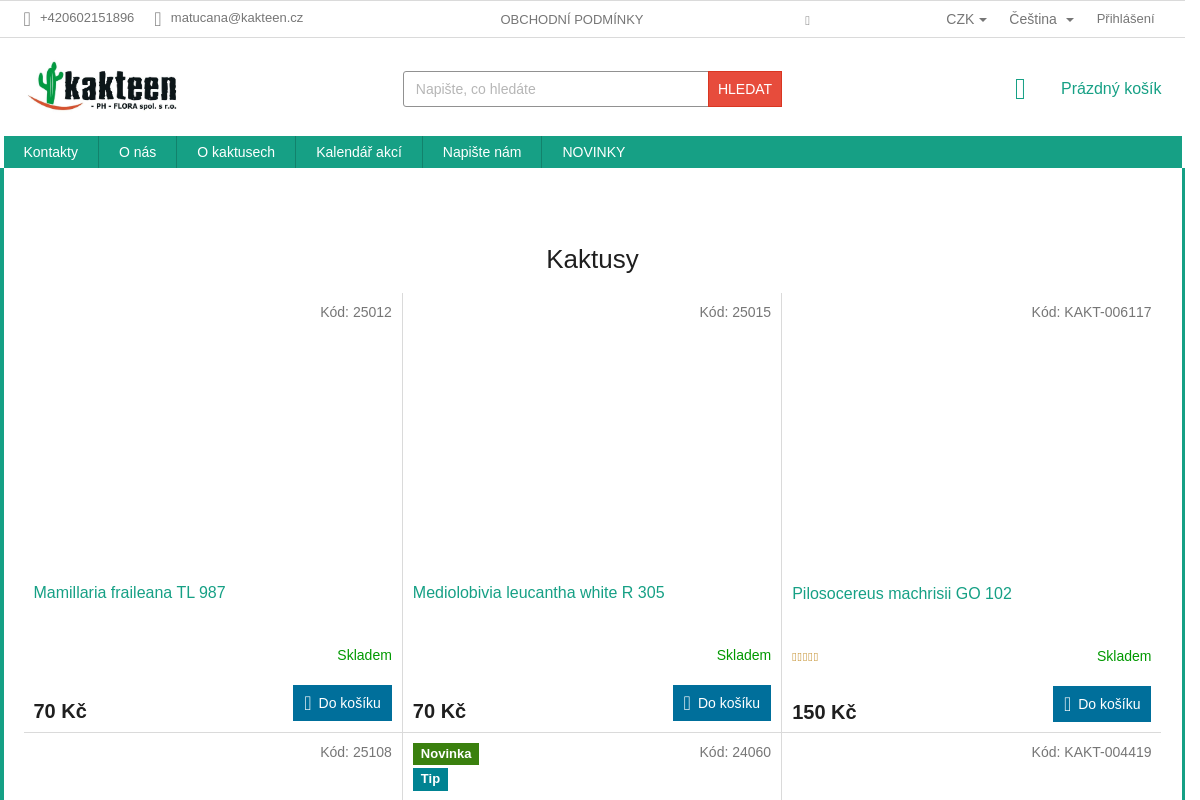Click the envelope icon beside matucana@kakteen.cz

[x=158, y=19]
